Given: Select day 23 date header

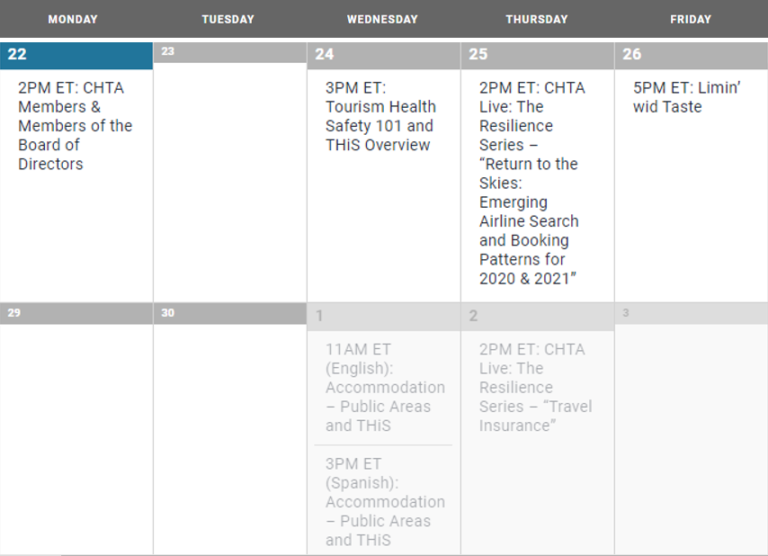Looking at the screenshot, I should (x=230, y=52).
